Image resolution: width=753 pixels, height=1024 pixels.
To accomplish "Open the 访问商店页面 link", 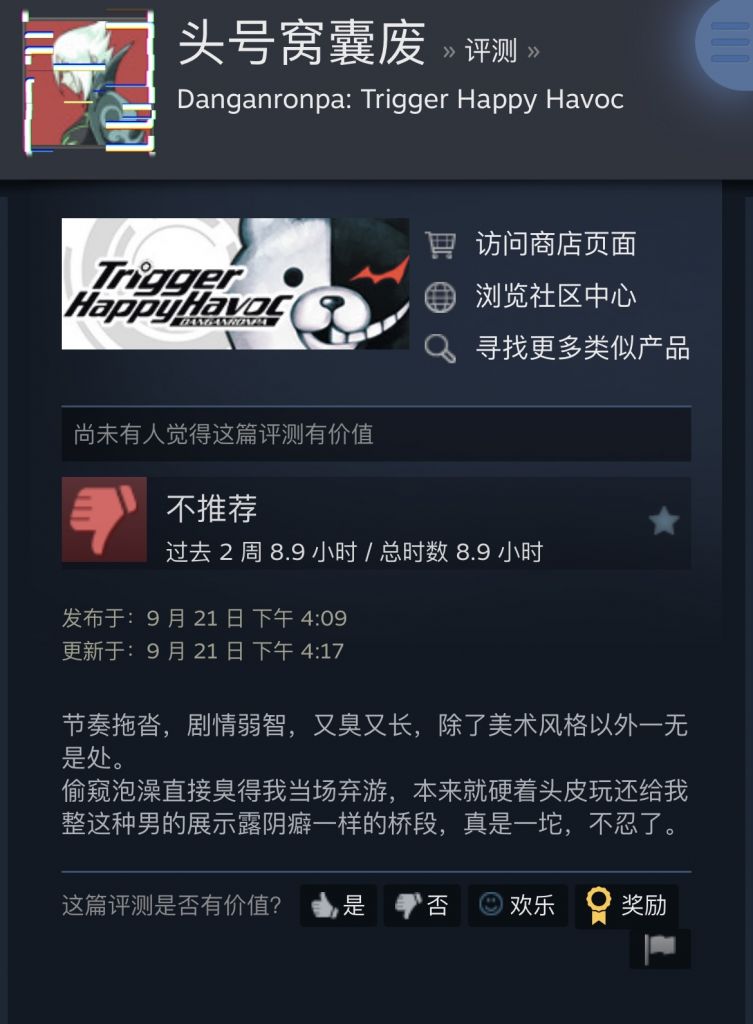I will [556, 244].
